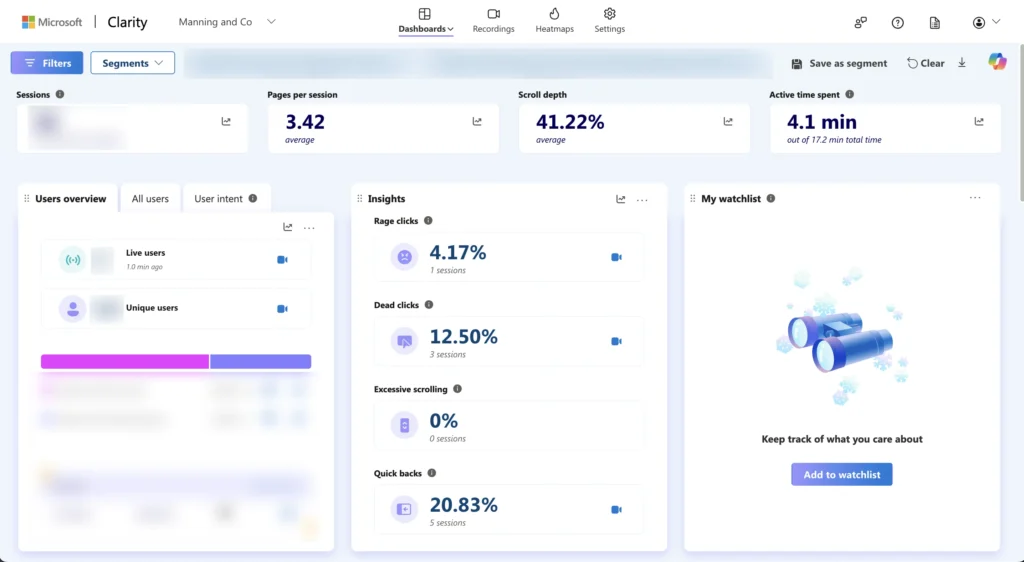Select the User intent tab
The width and height of the screenshot is (1024, 562).
(225, 199)
